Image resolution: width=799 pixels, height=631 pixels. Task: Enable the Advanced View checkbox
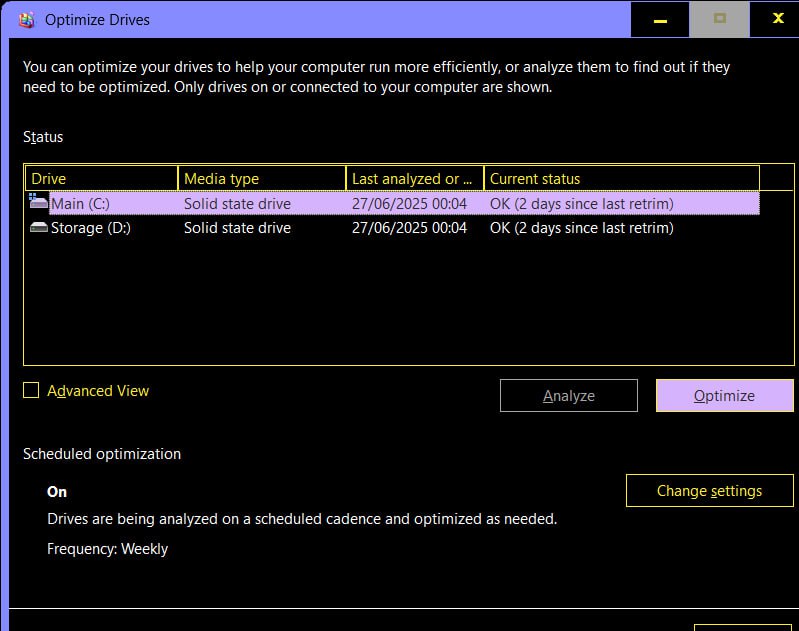coord(32,391)
